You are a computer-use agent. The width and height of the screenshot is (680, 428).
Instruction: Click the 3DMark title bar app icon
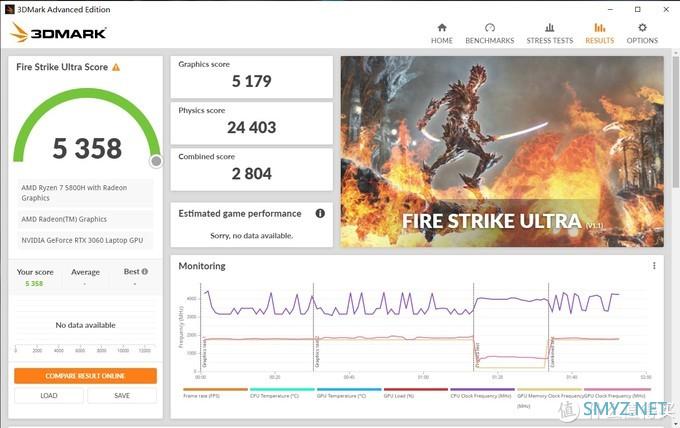pyautogui.click(x=10, y=9)
